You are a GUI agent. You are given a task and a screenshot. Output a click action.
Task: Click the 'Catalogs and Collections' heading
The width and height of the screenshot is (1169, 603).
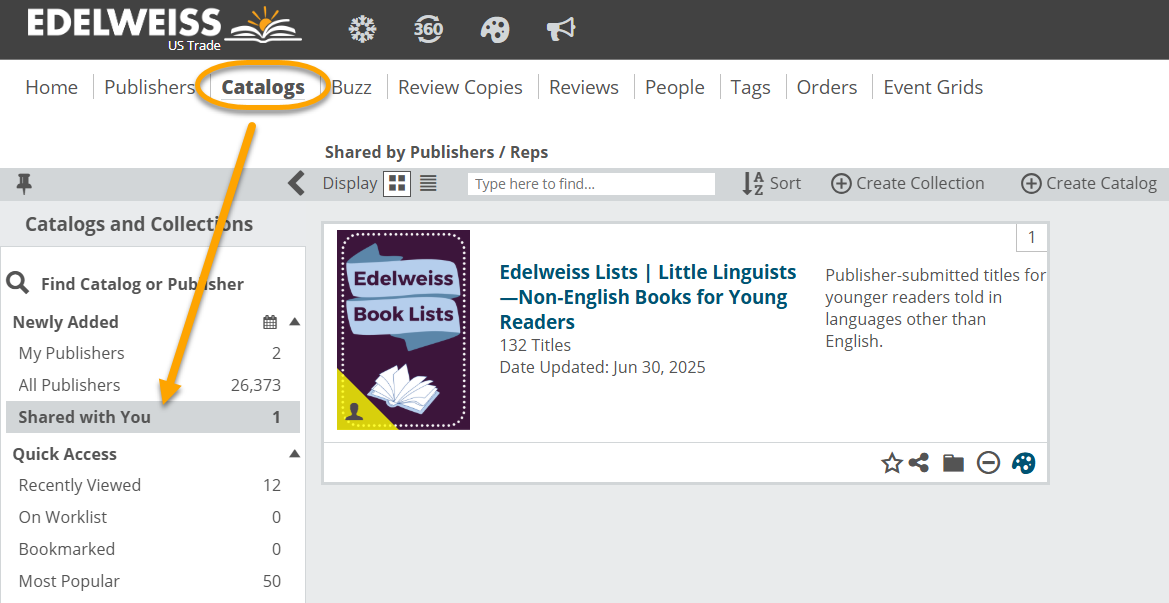point(139,224)
